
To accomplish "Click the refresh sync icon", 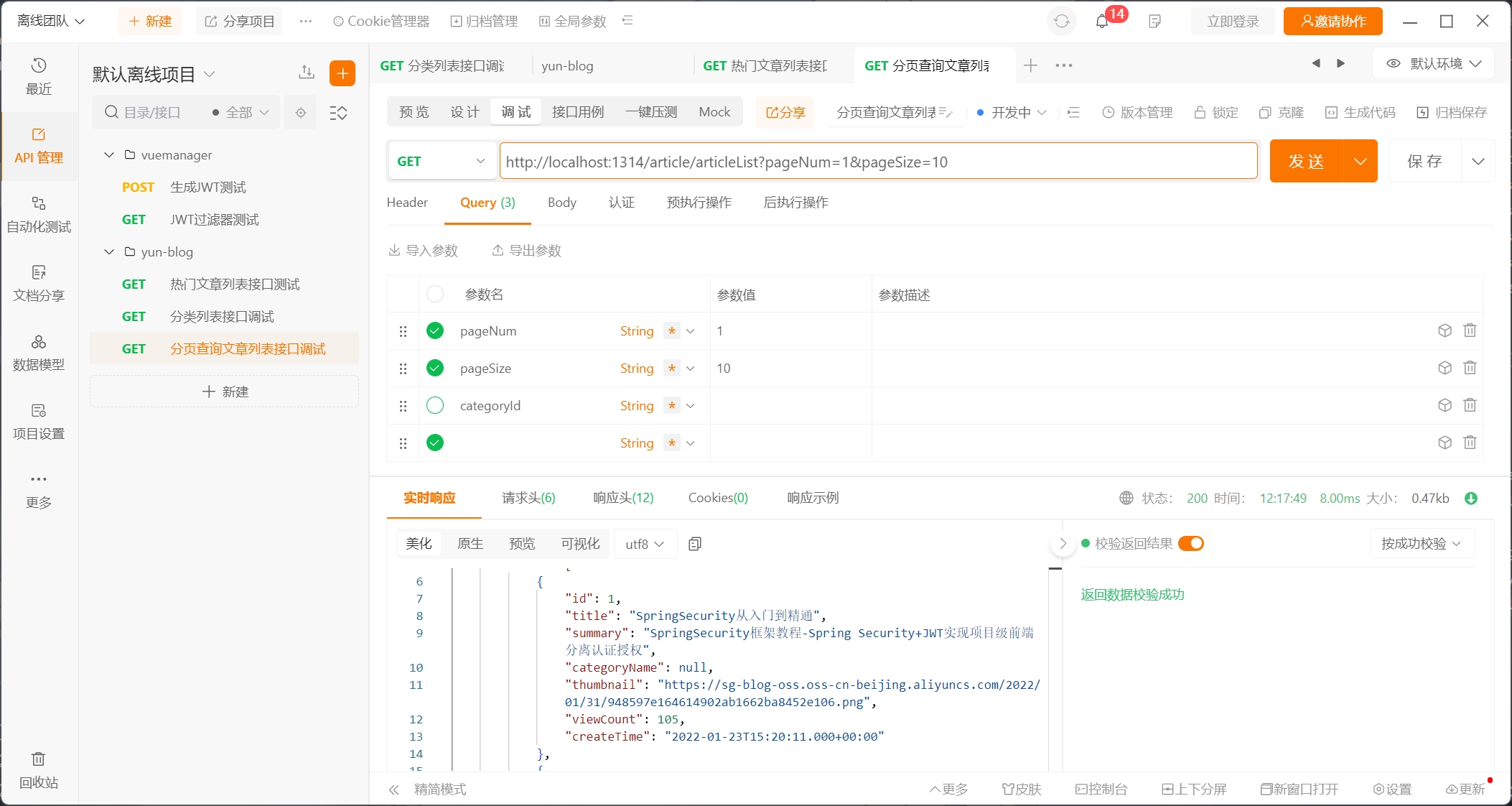I will 1061,22.
